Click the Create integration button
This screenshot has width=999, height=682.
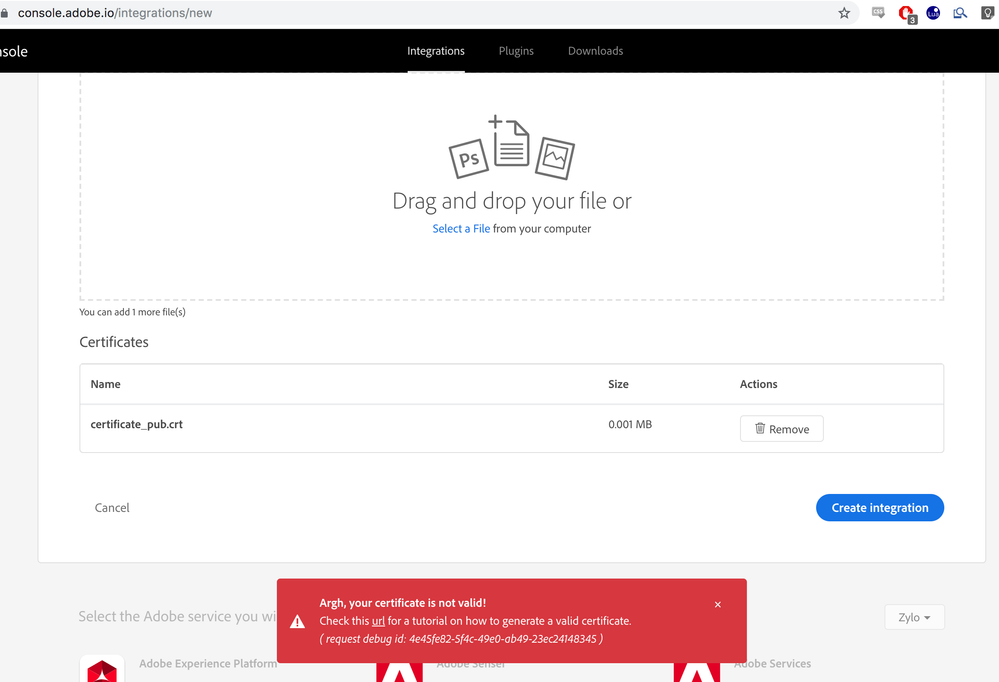pyautogui.click(x=879, y=508)
